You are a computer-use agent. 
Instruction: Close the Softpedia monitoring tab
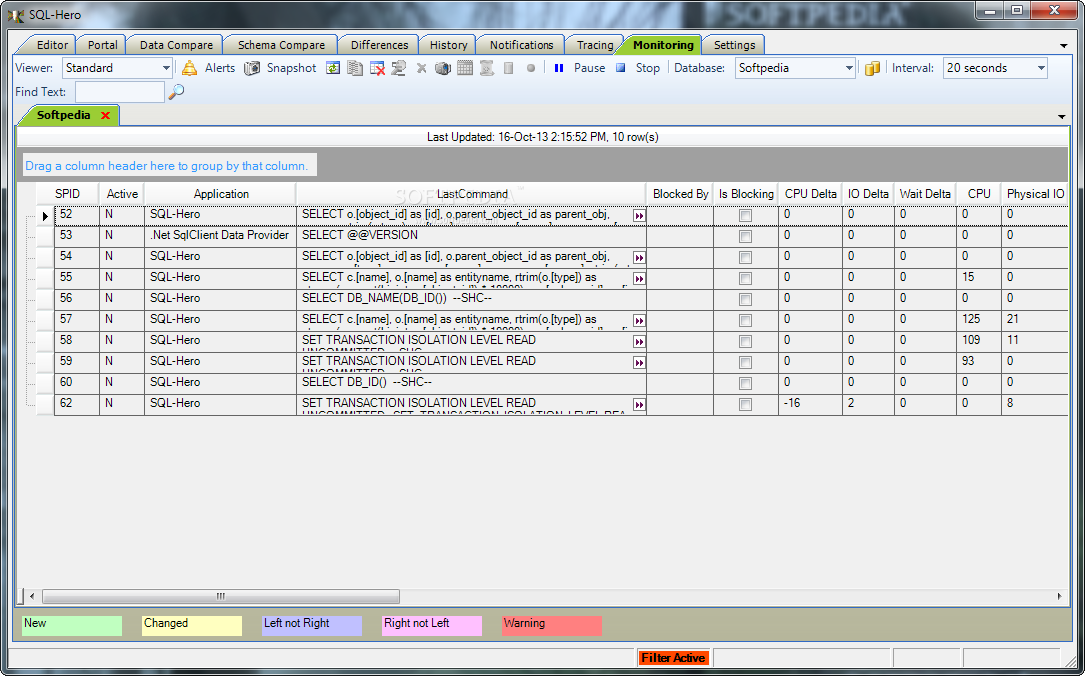point(105,116)
